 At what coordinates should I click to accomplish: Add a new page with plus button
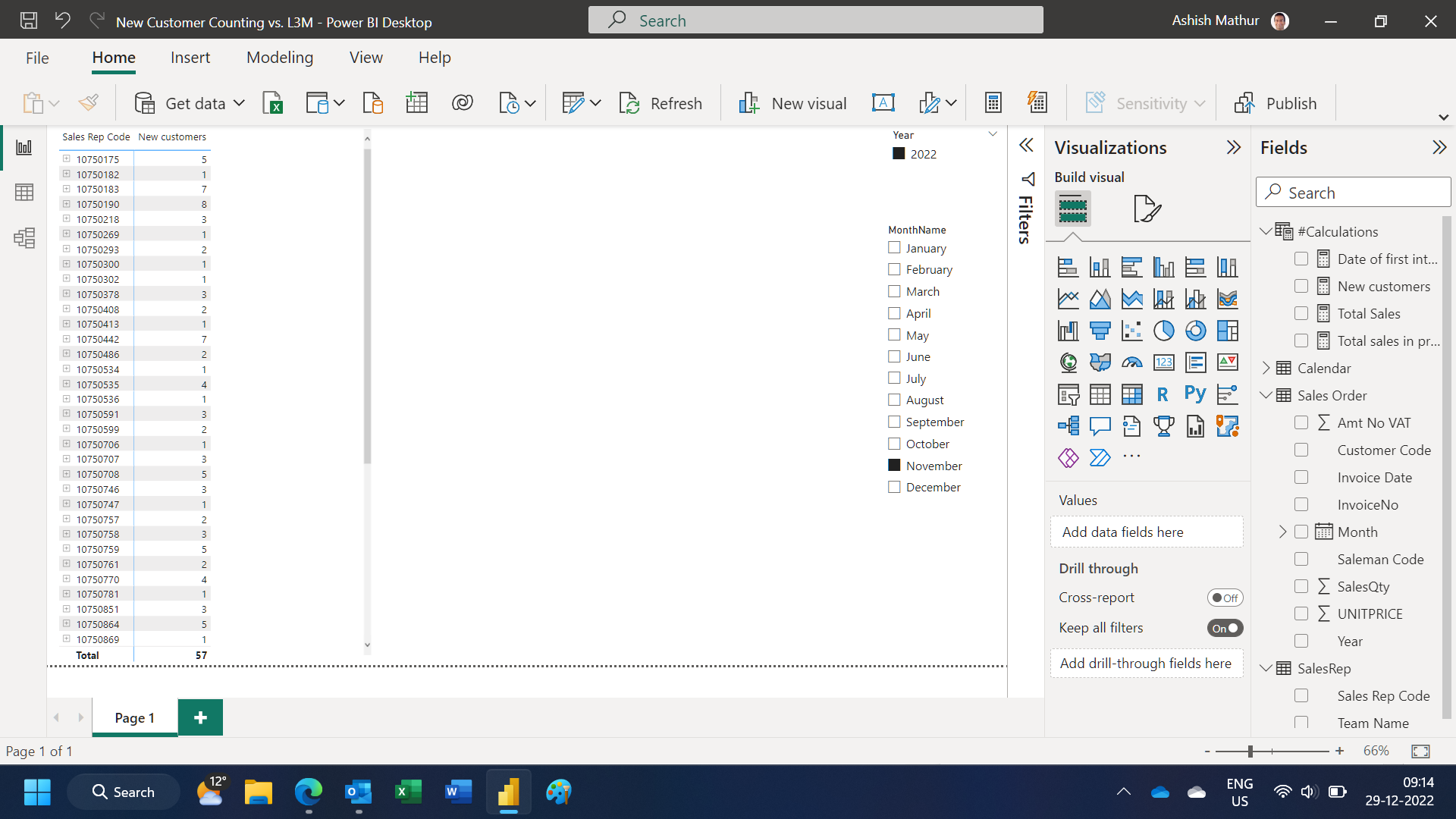coord(200,717)
